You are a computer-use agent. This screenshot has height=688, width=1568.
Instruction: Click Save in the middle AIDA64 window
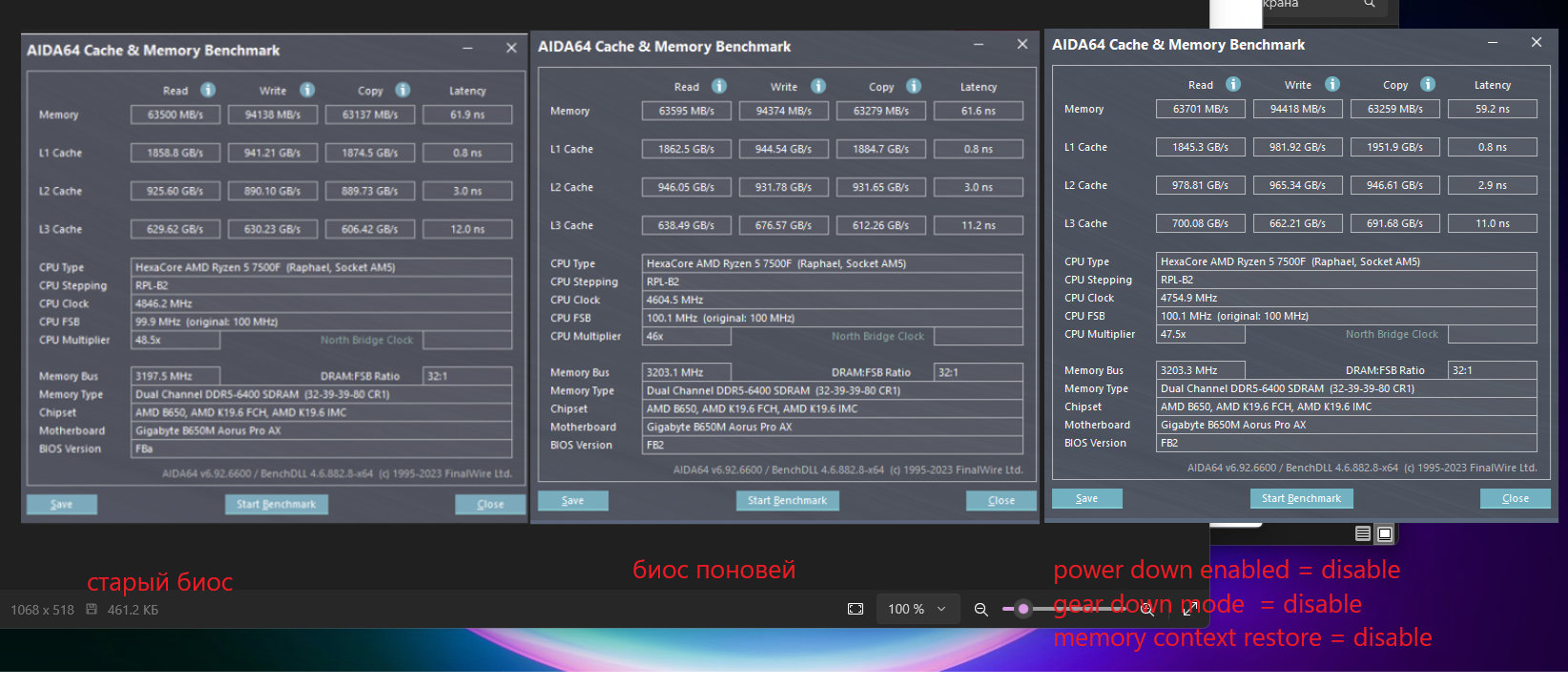click(572, 500)
